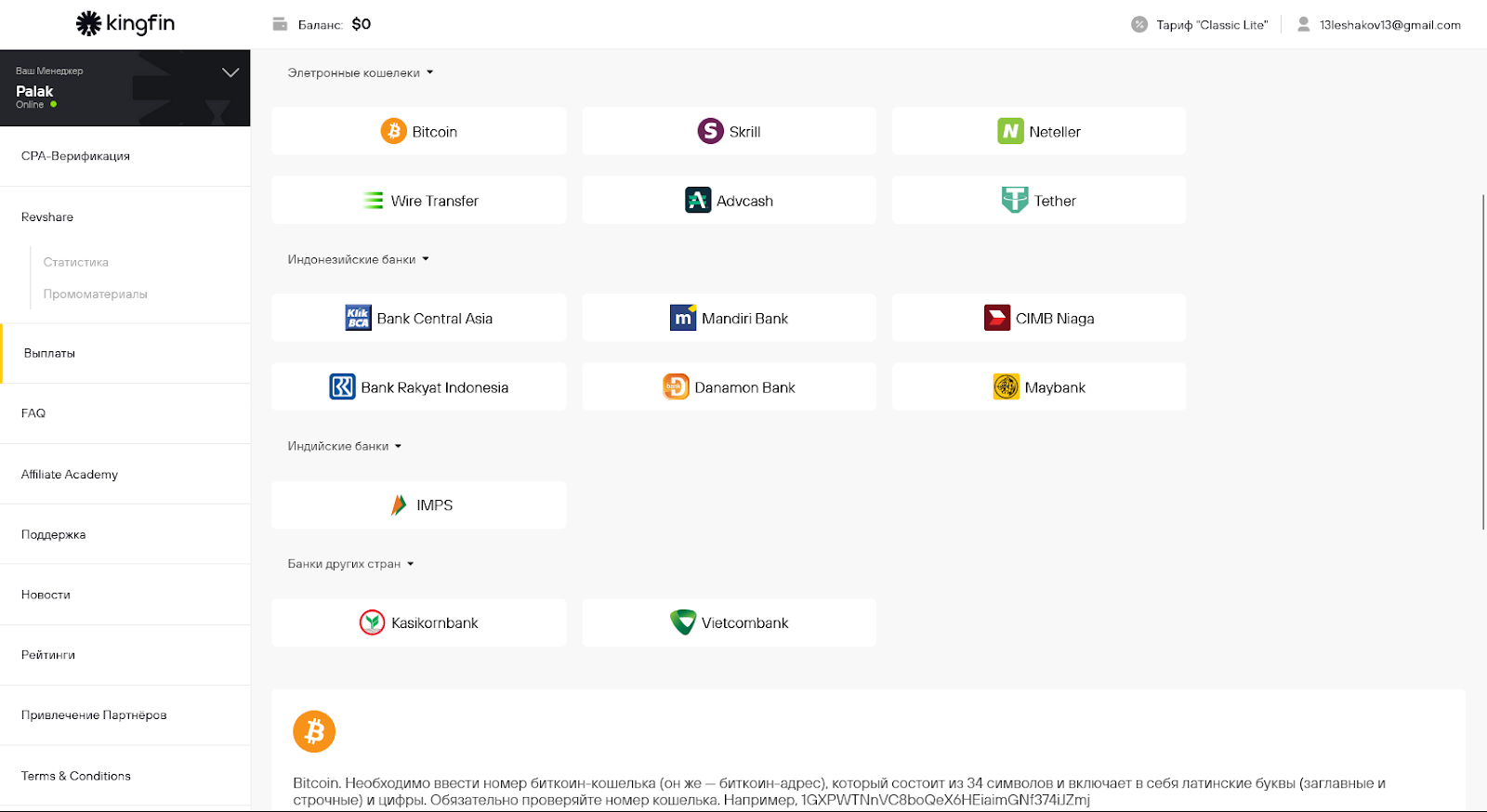
Task: Click the Wire Transfer stripes icon
Action: tap(373, 200)
